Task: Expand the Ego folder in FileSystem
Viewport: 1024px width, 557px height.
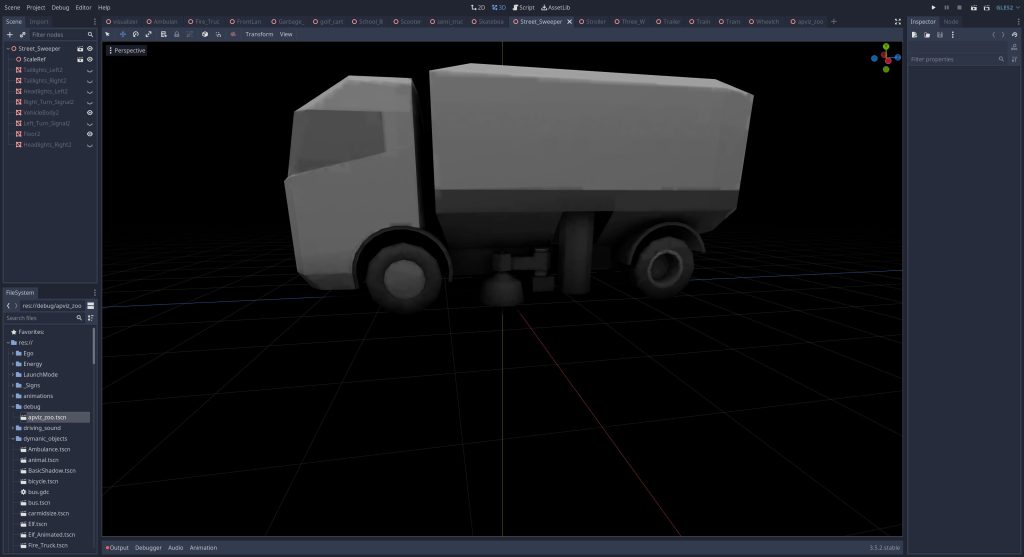Action: 12,353
